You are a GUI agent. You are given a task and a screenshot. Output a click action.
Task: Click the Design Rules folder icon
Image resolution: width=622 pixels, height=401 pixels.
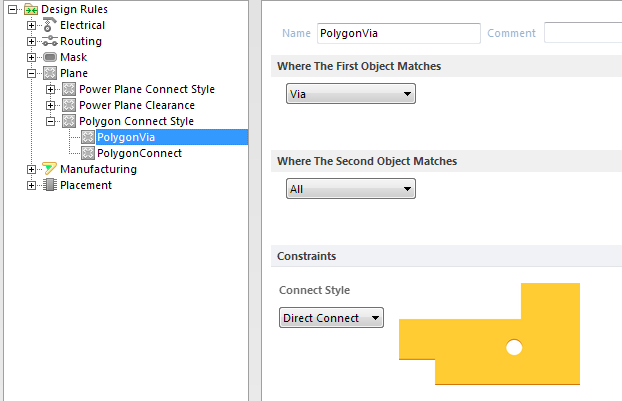31,9
